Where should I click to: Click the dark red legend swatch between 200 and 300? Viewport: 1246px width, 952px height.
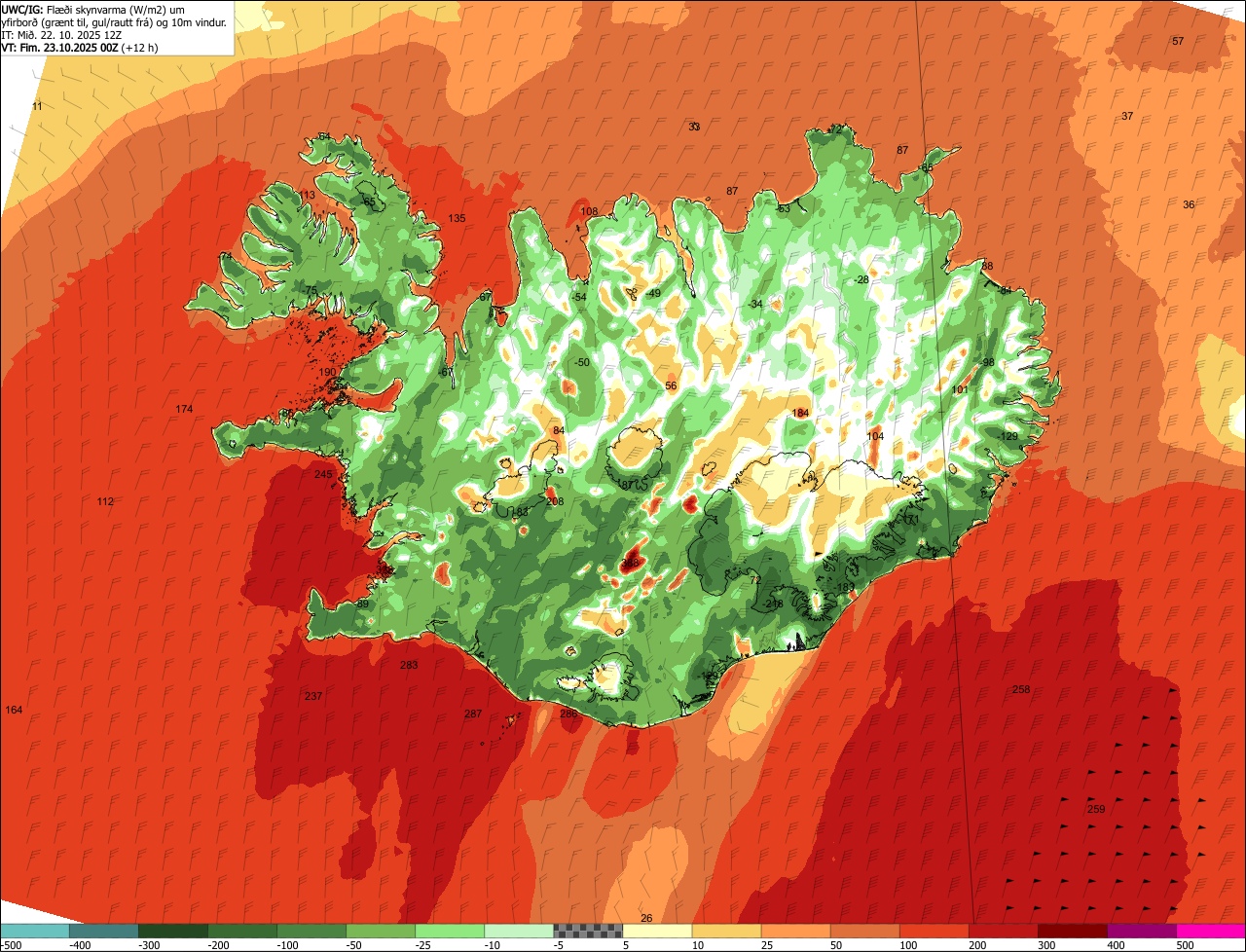click(1003, 932)
